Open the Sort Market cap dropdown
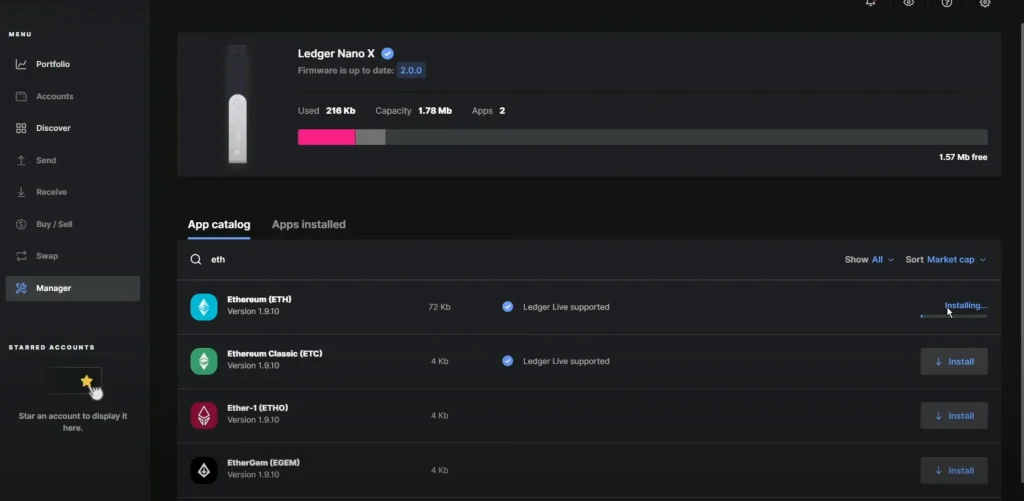This screenshot has width=1024, height=501. (x=946, y=259)
